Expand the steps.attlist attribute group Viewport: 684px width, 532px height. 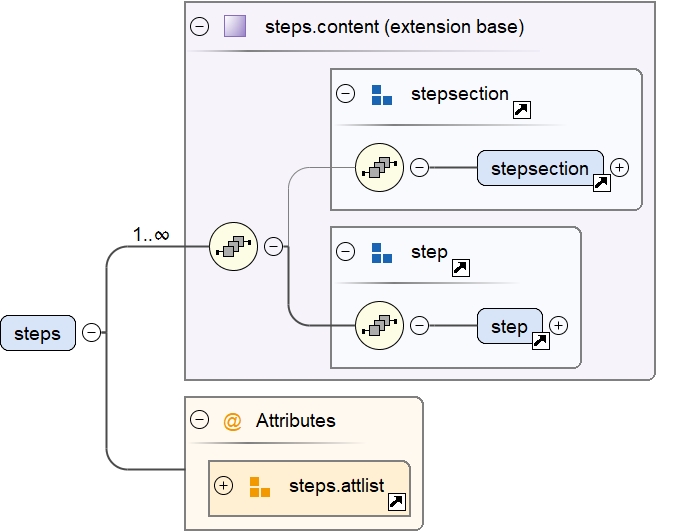coord(224,486)
